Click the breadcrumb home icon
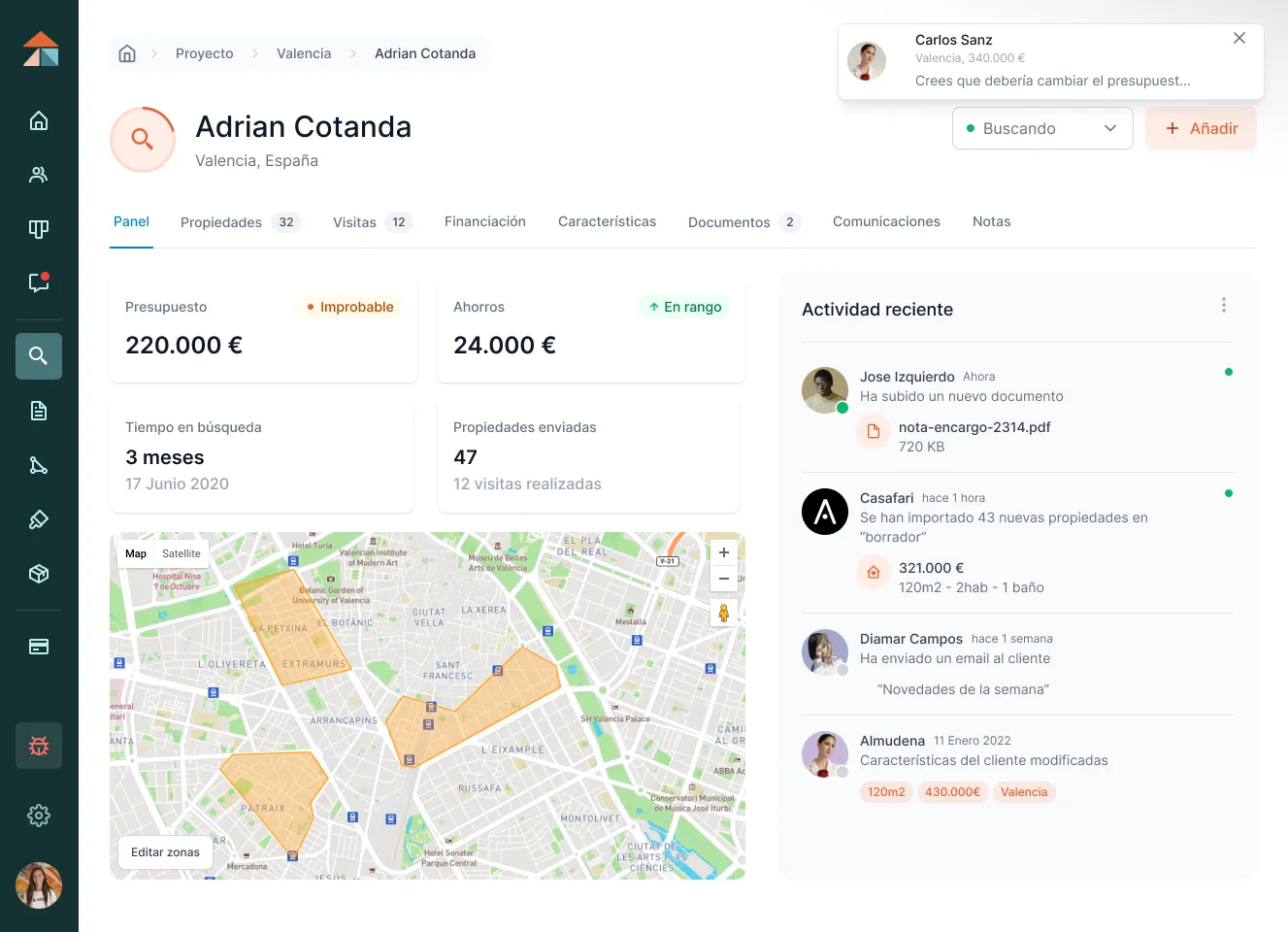The height and width of the screenshot is (932, 1288). 127,53
